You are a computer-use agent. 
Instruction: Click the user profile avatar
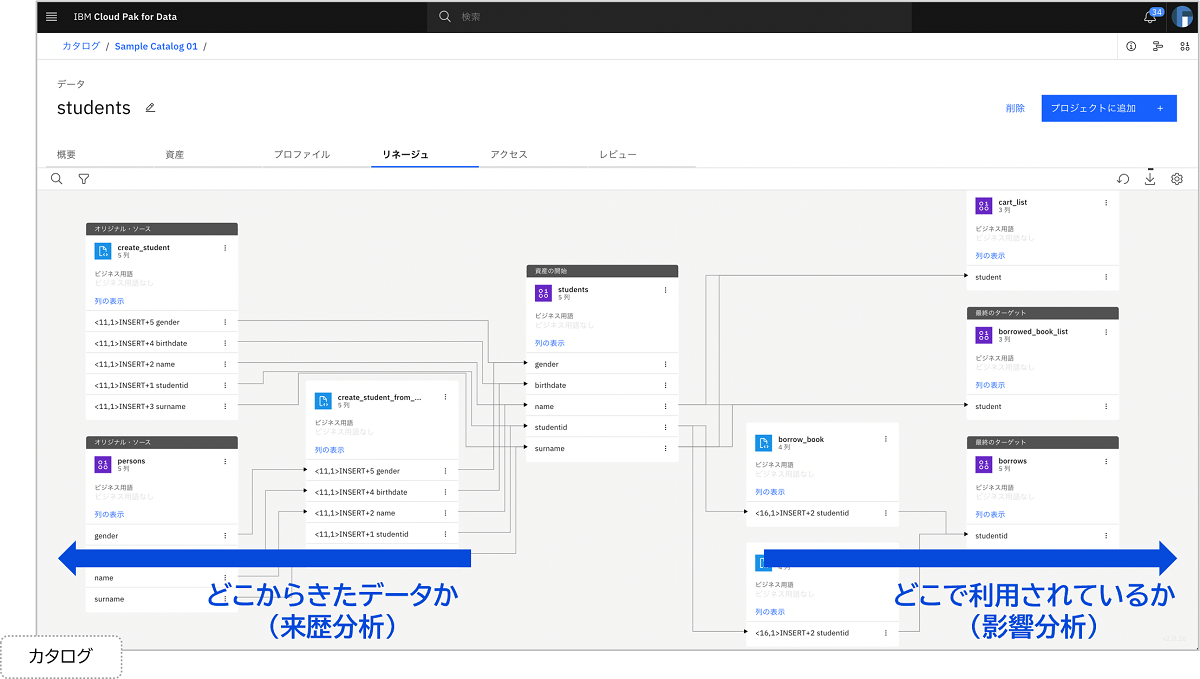1181,17
